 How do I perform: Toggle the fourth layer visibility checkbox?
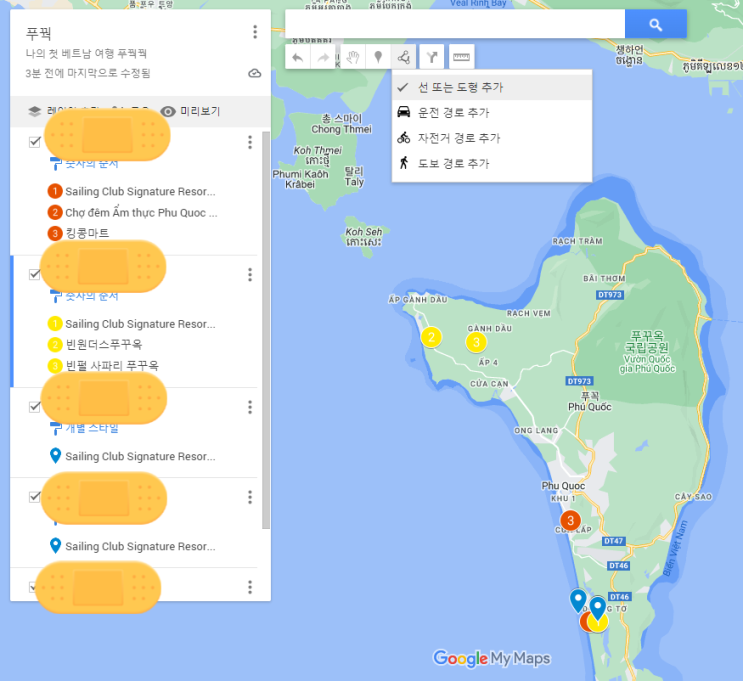[x=35, y=497]
